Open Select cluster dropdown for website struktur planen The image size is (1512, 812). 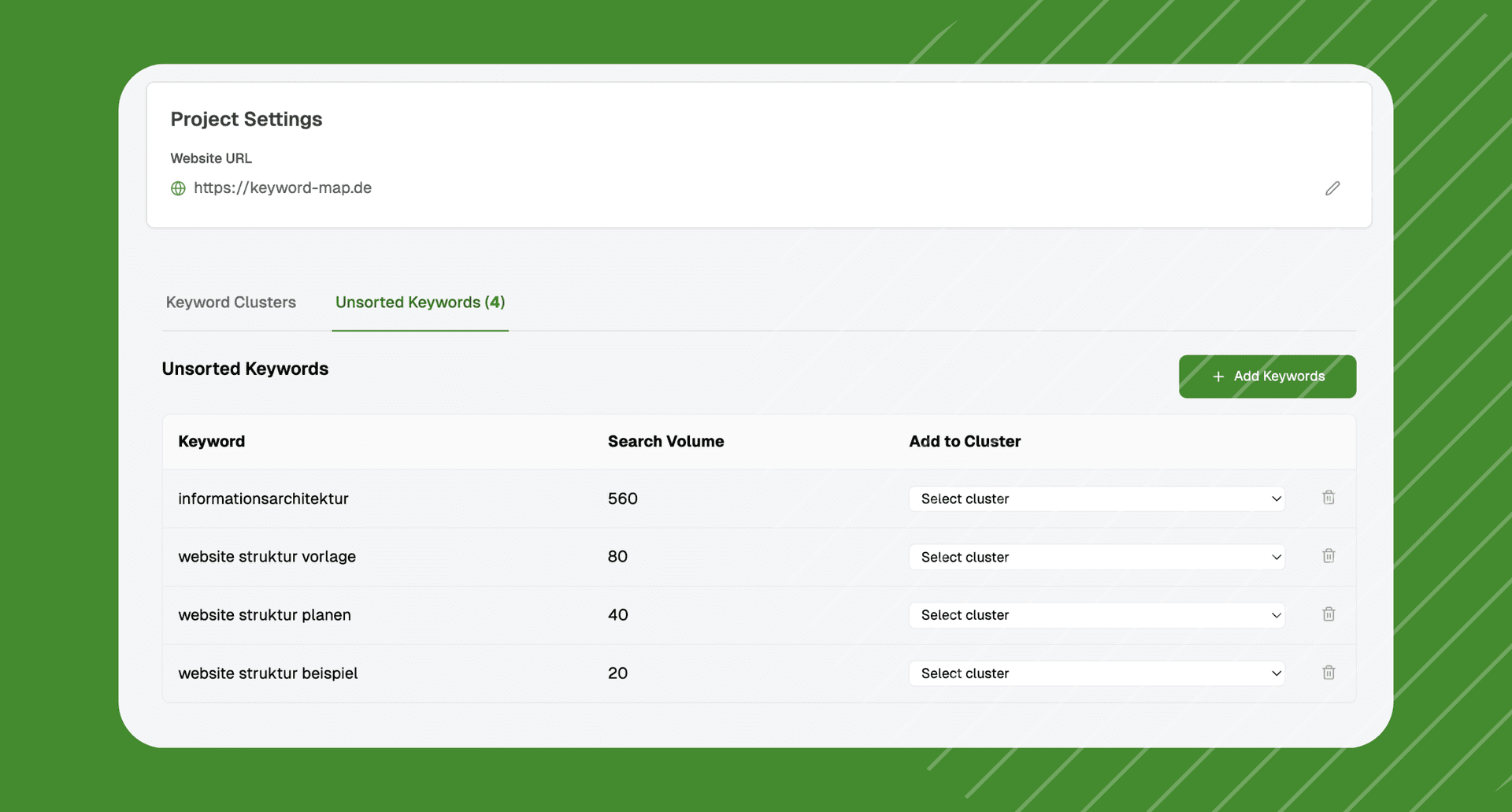(1097, 615)
